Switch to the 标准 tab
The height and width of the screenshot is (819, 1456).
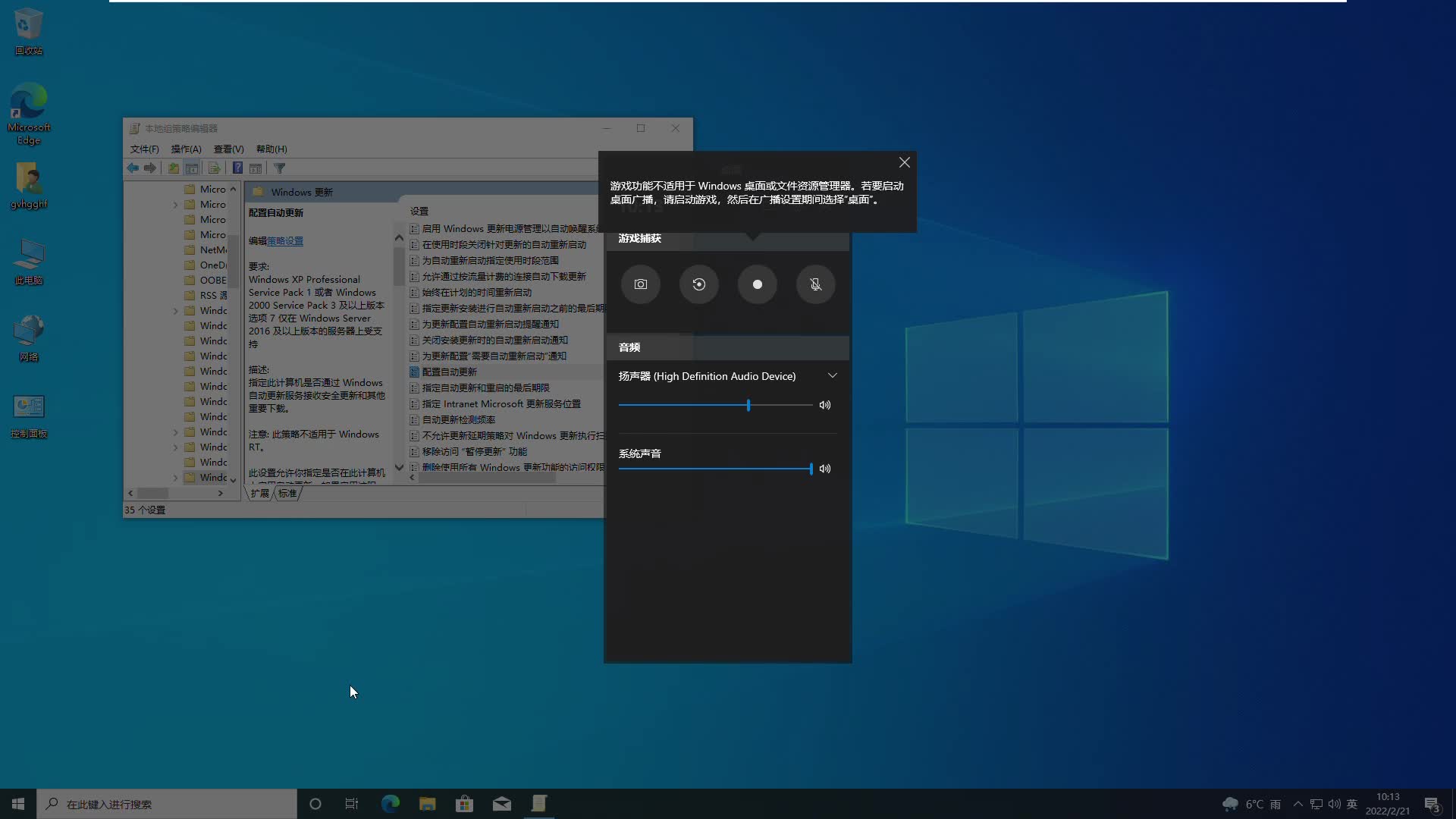pyautogui.click(x=288, y=493)
